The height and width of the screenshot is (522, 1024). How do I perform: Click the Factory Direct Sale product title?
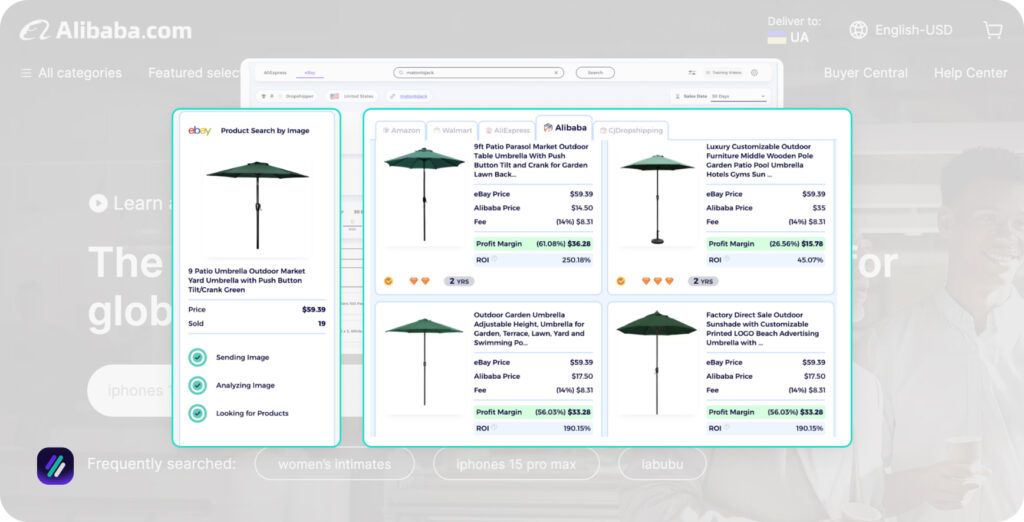[762, 329]
